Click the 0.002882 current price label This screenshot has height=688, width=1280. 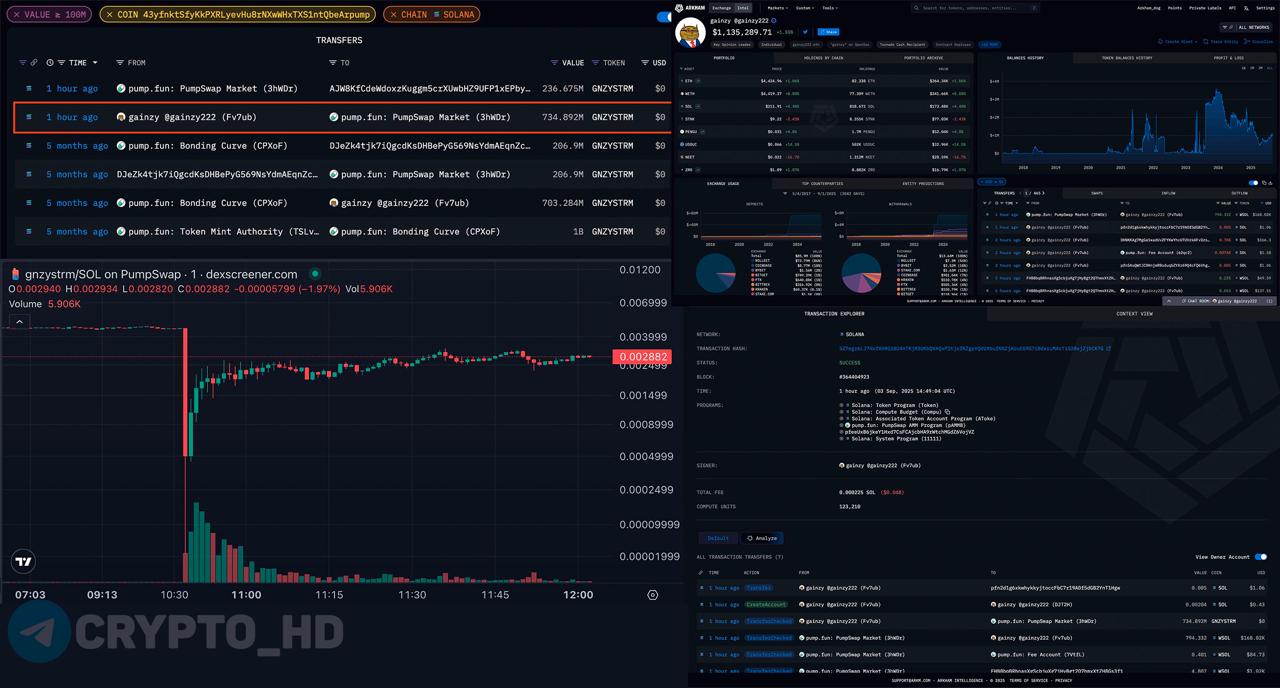tap(643, 357)
